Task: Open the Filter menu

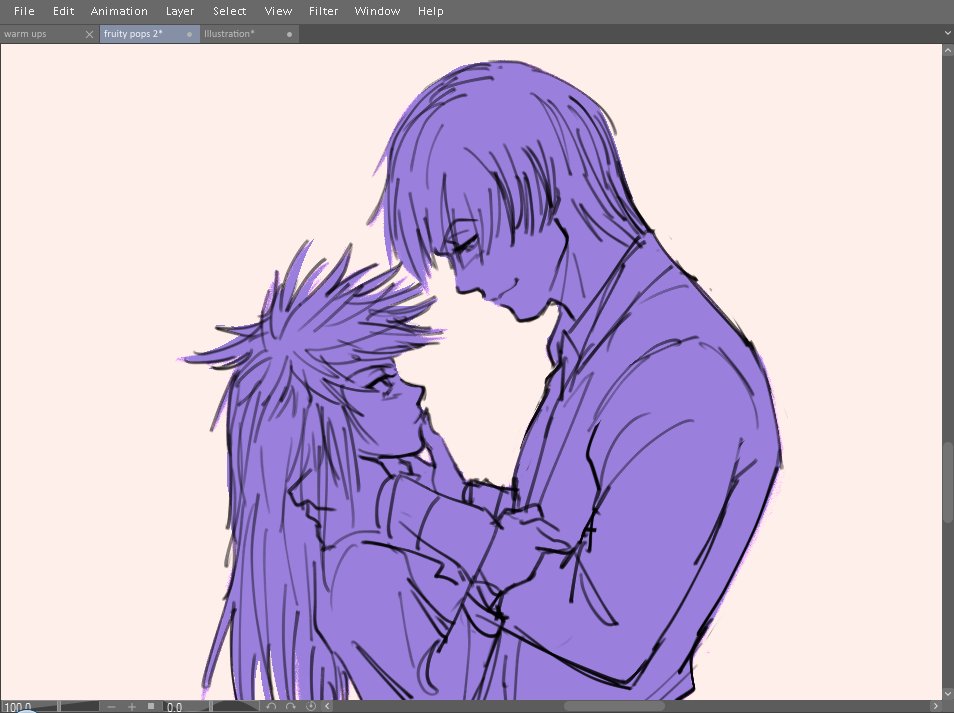Action: pyautogui.click(x=323, y=11)
